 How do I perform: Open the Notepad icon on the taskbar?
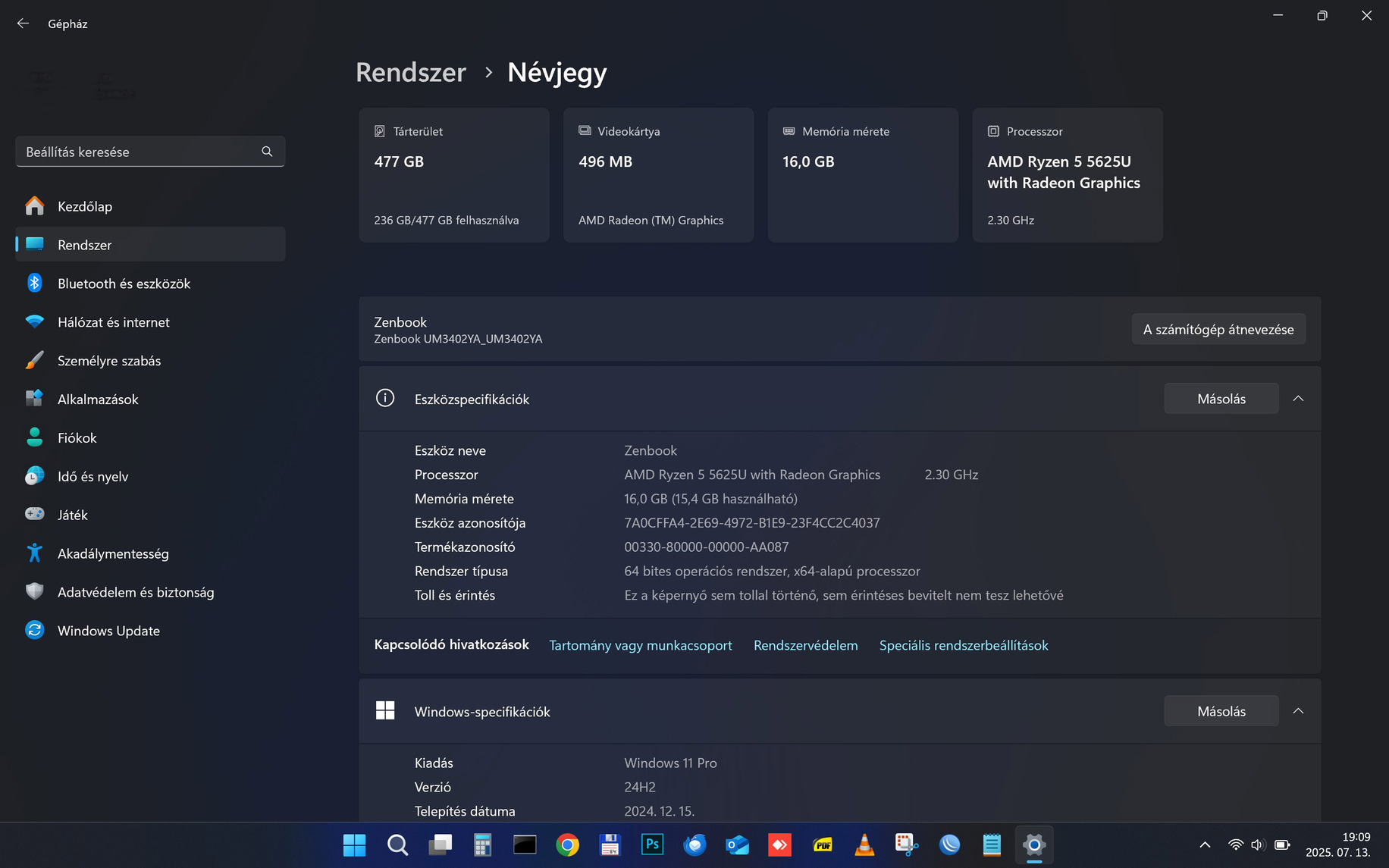click(x=992, y=844)
